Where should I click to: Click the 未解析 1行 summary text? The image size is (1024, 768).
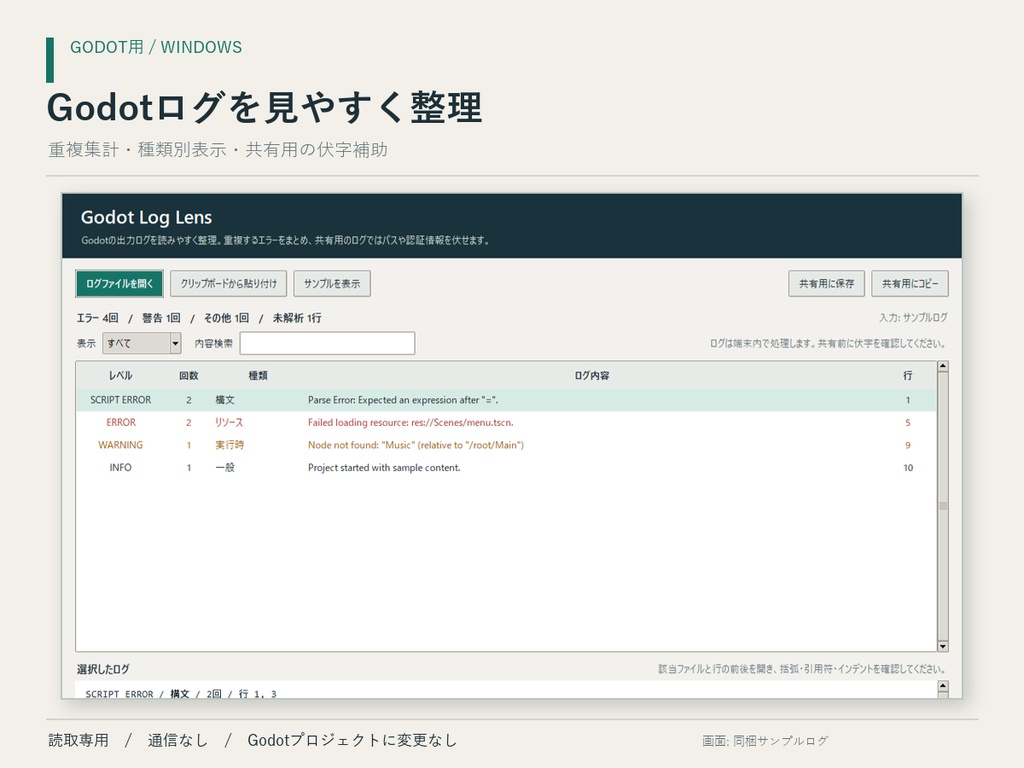297,318
